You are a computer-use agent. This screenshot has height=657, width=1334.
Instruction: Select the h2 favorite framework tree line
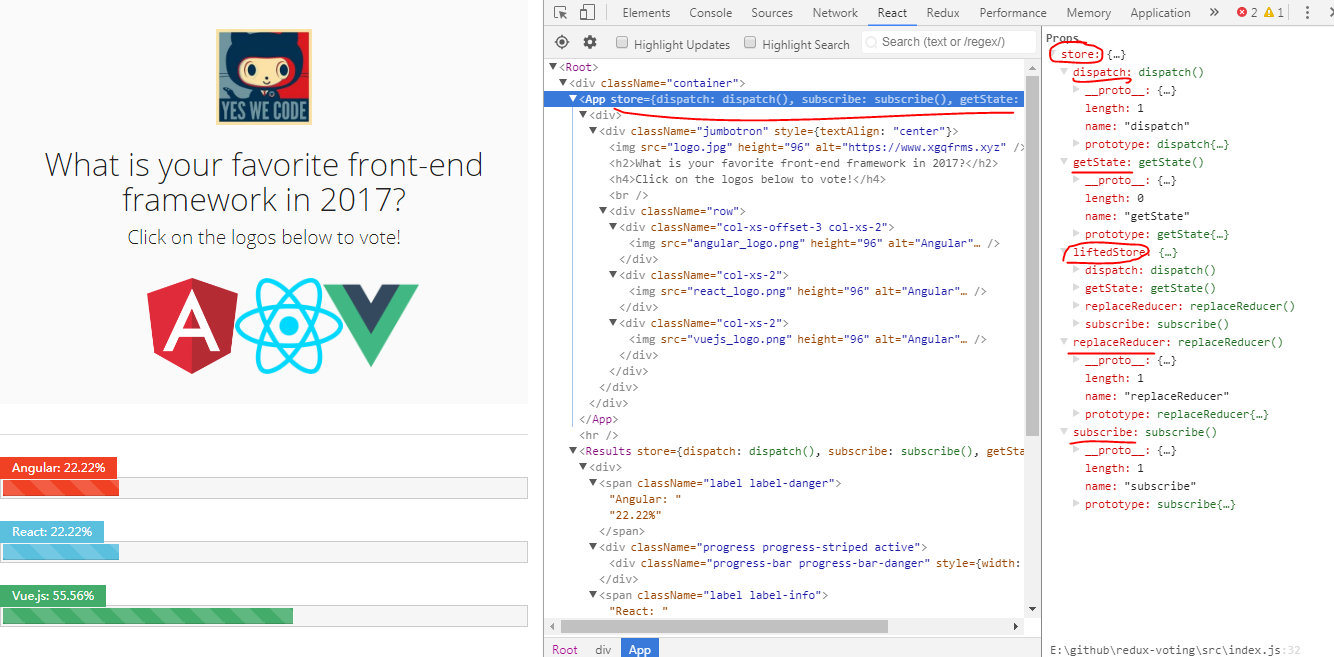click(x=804, y=163)
